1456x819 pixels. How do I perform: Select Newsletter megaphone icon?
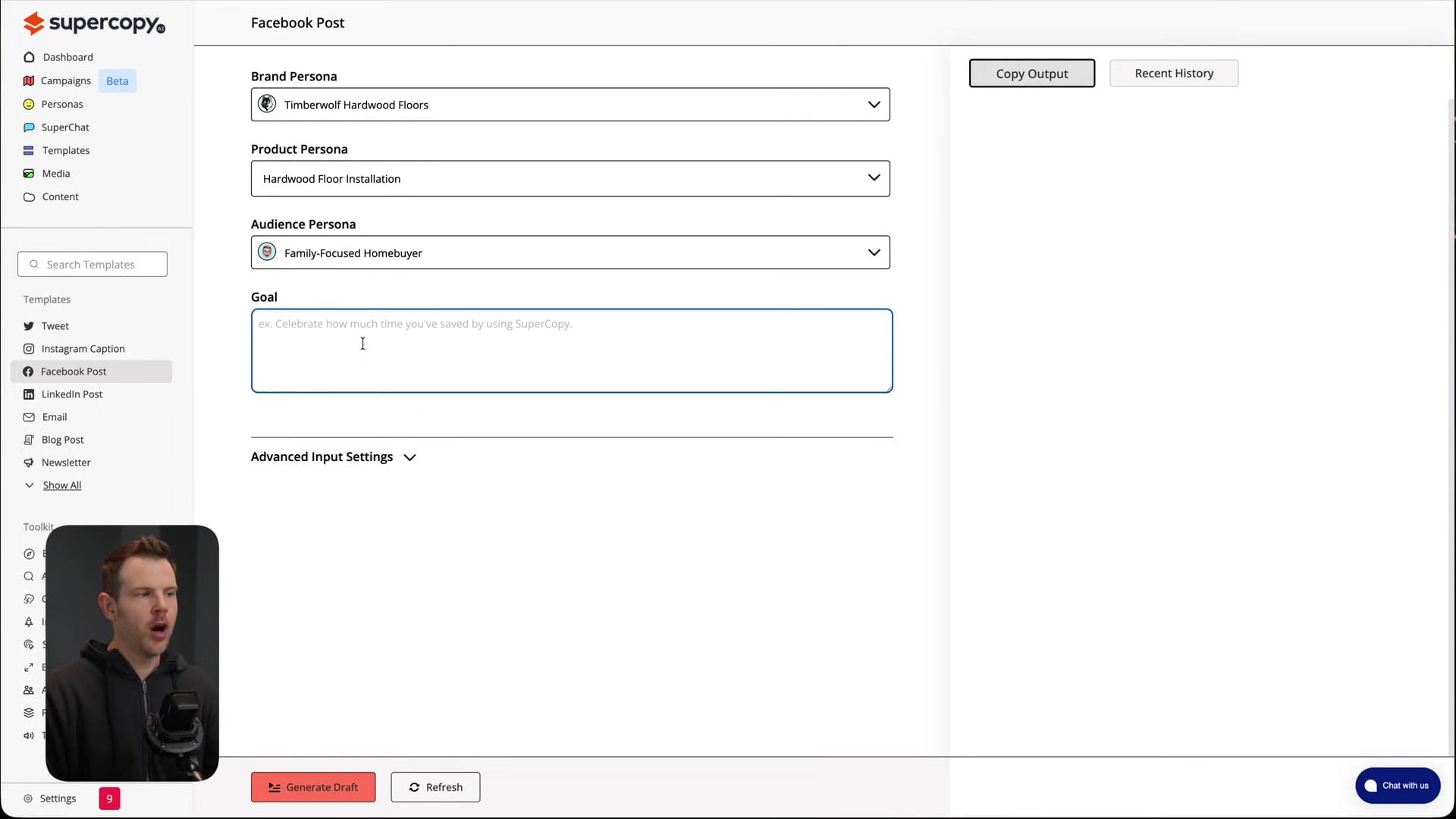(x=29, y=463)
